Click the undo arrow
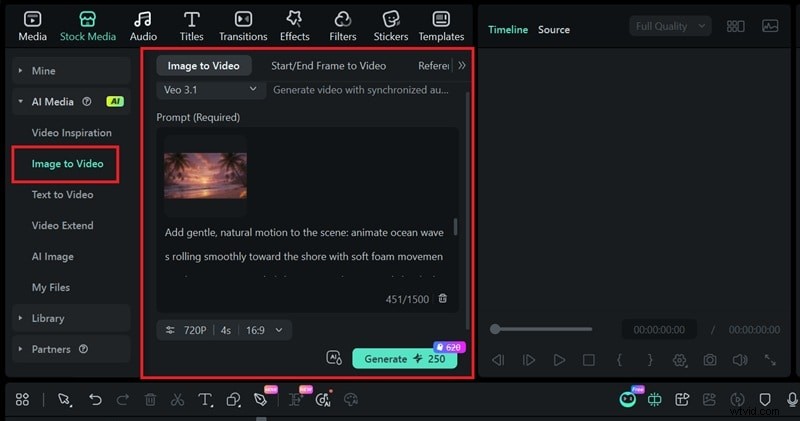The height and width of the screenshot is (421, 800). 95,399
